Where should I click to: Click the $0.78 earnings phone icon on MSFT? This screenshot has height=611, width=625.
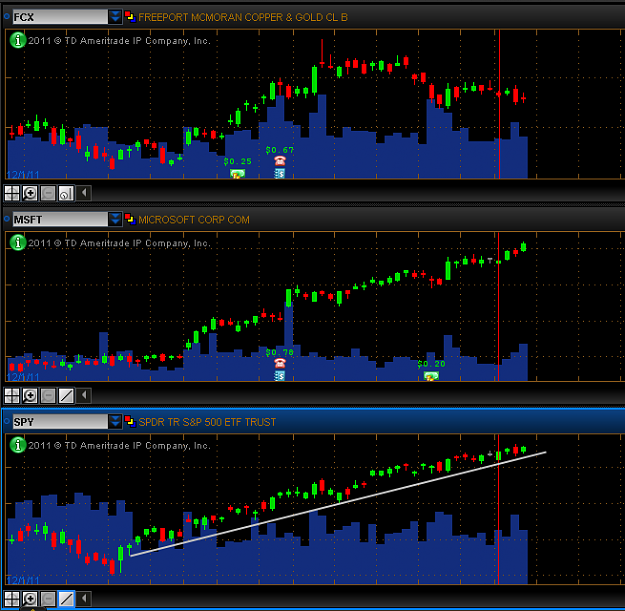[x=280, y=363]
